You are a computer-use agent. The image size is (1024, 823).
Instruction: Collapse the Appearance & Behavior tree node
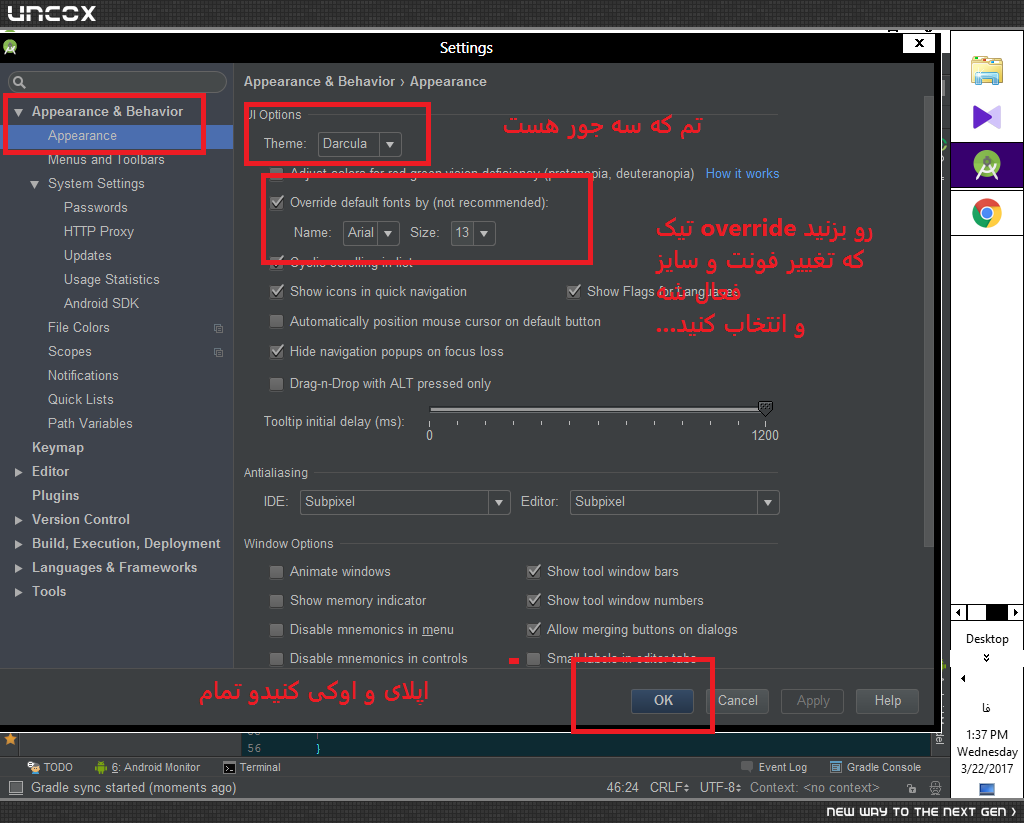point(18,112)
